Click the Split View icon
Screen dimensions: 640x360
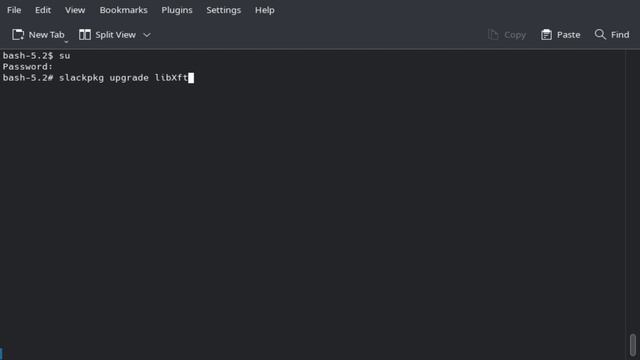85,35
